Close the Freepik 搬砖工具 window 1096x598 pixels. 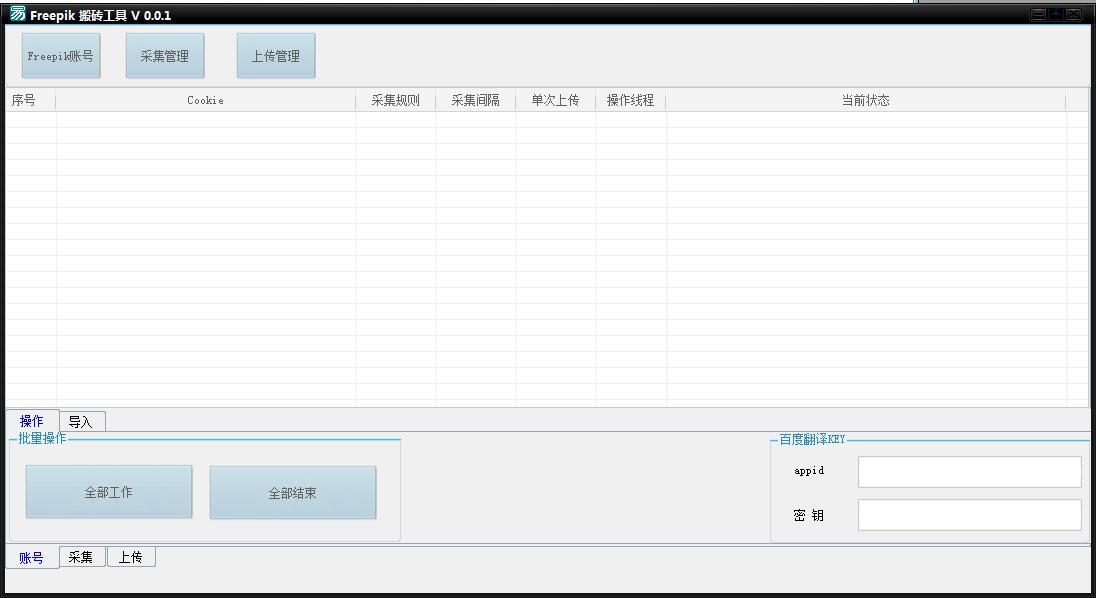pos(1074,14)
